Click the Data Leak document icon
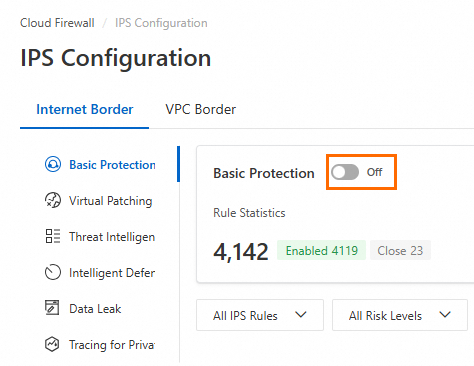 52,308
